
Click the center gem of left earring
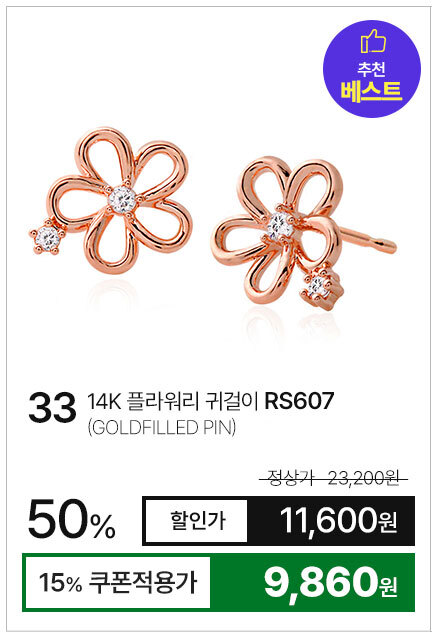click(x=122, y=199)
